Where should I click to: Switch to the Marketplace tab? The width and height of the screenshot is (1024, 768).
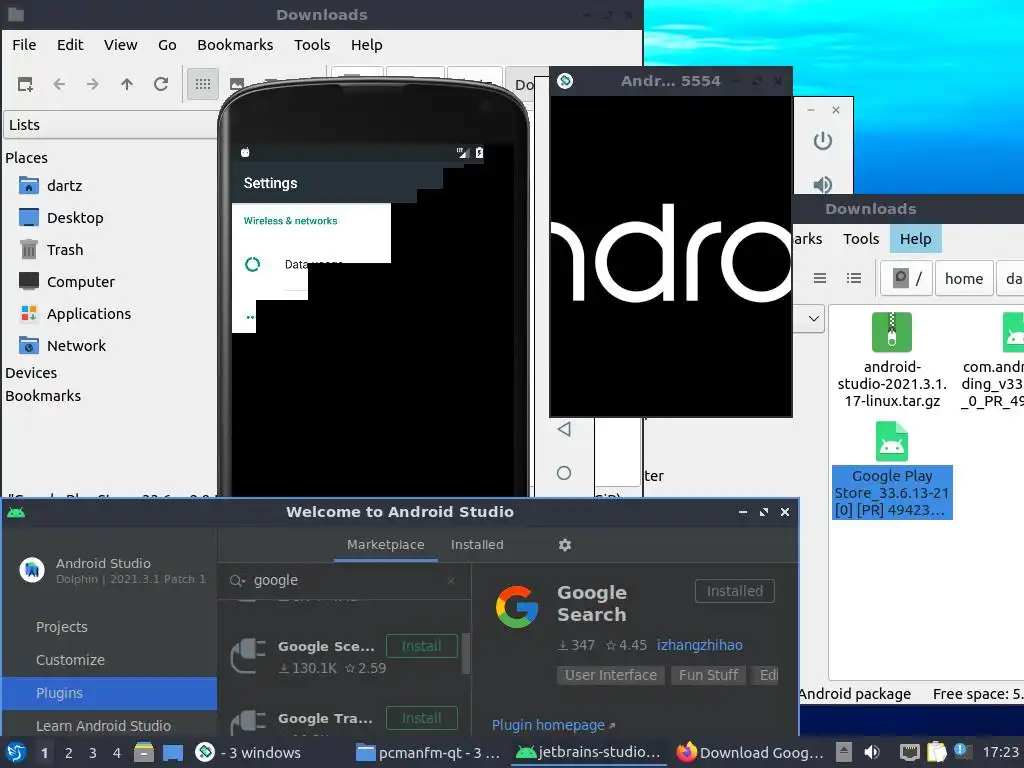(385, 545)
